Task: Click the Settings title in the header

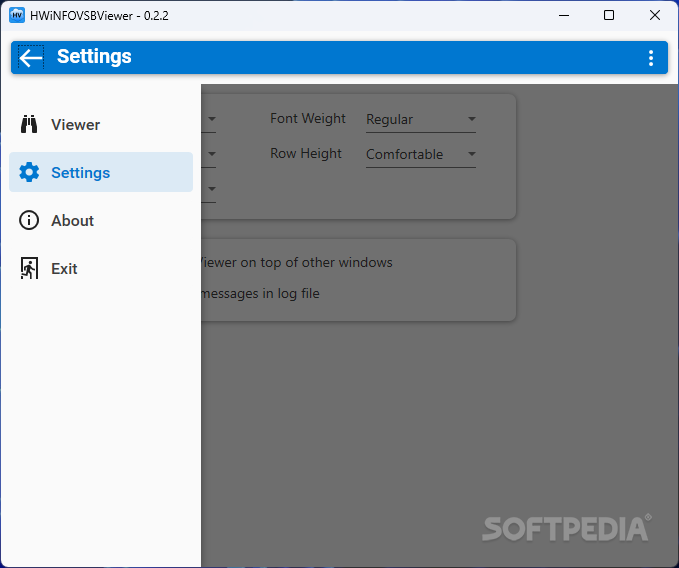Action: coord(94,57)
